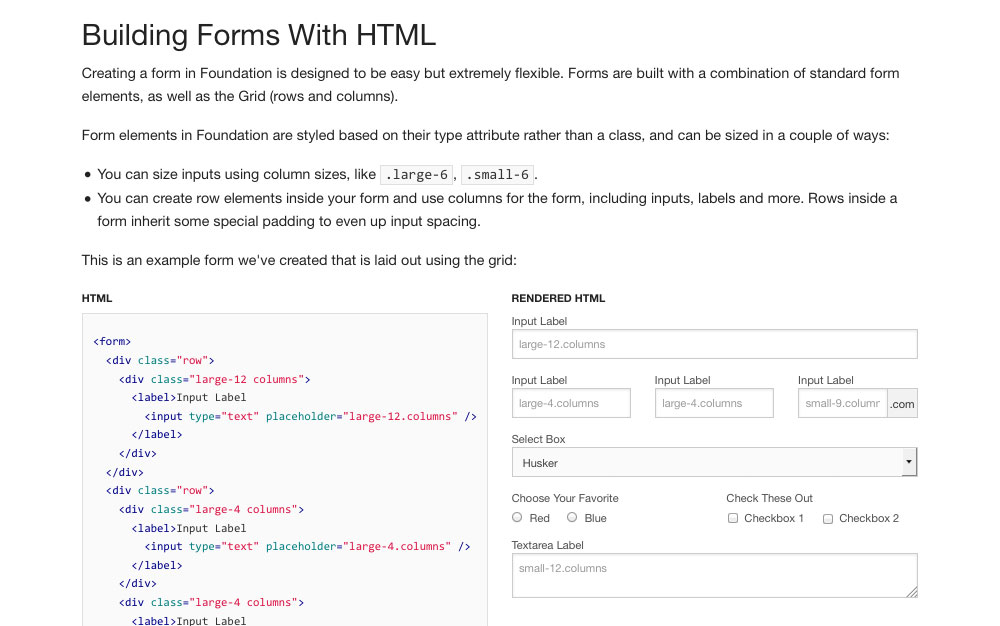
Task: Click the .com postfix label
Action: [x=902, y=404]
